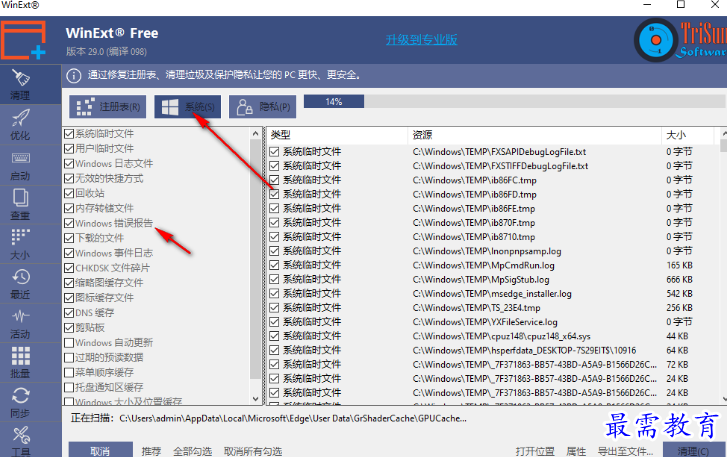Click the 取消 button to cancel the scan

click(x=101, y=450)
